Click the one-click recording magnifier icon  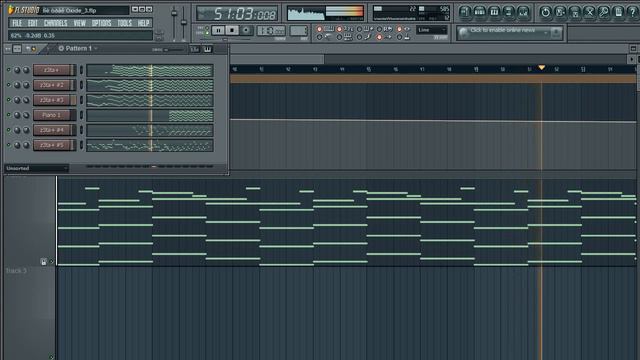604,12
